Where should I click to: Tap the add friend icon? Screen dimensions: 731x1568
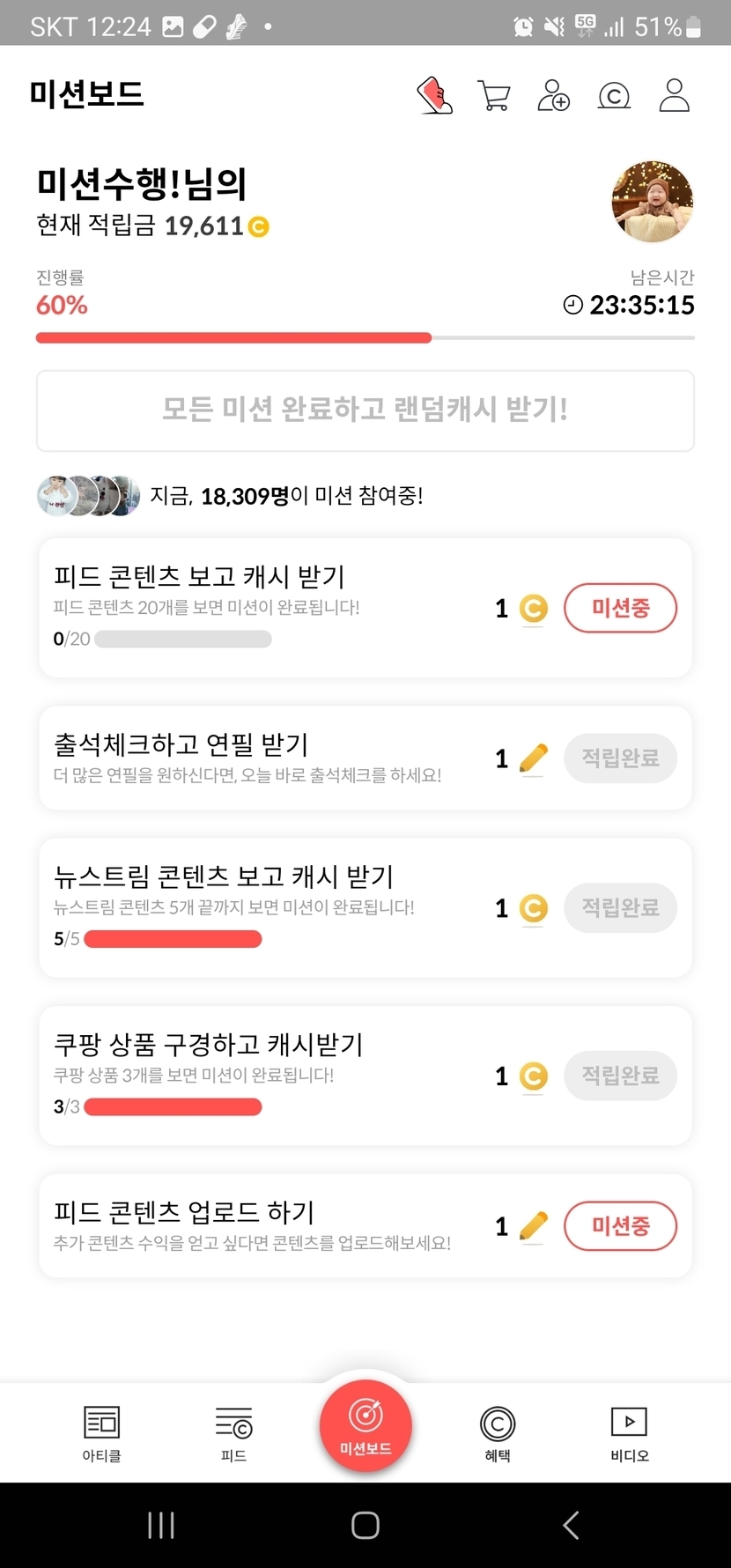point(554,95)
